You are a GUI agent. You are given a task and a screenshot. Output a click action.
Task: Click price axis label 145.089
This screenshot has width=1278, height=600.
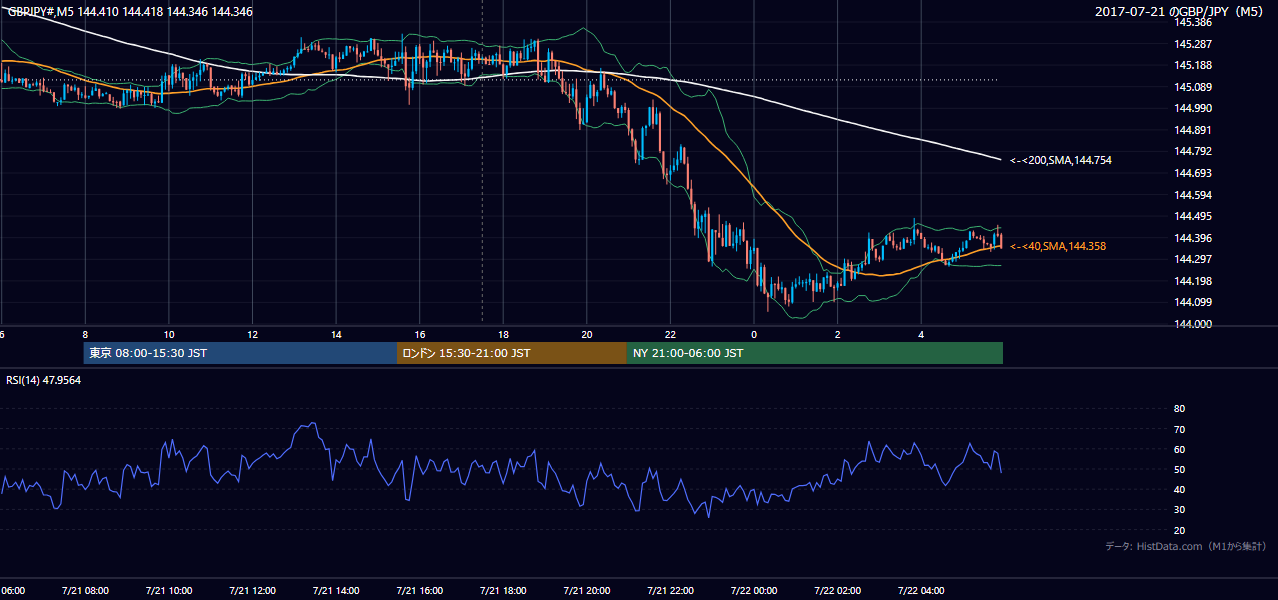pyautogui.click(x=1194, y=87)
